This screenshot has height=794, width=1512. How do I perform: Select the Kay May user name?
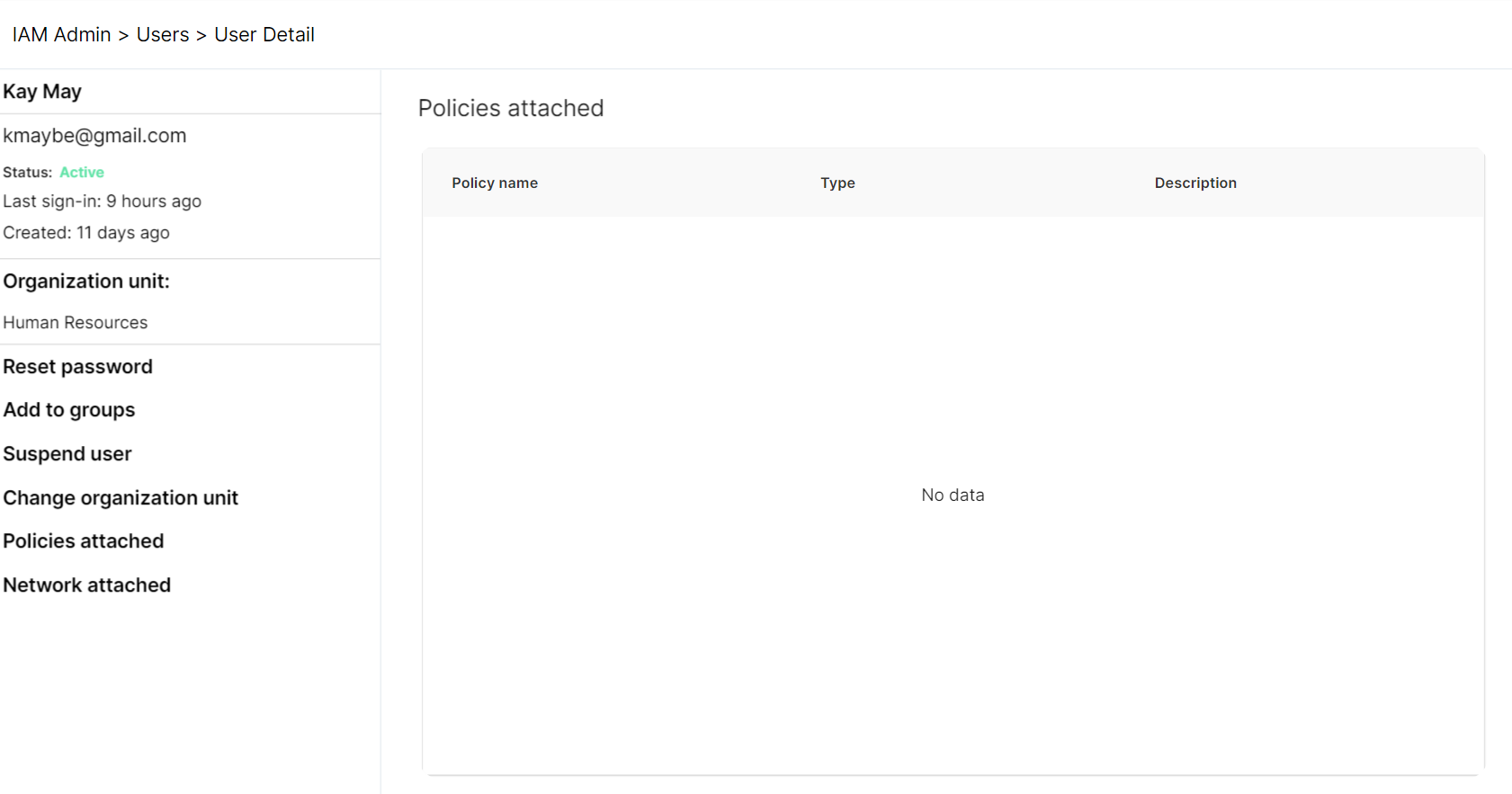pyautogui.click(x=42, y=92)
